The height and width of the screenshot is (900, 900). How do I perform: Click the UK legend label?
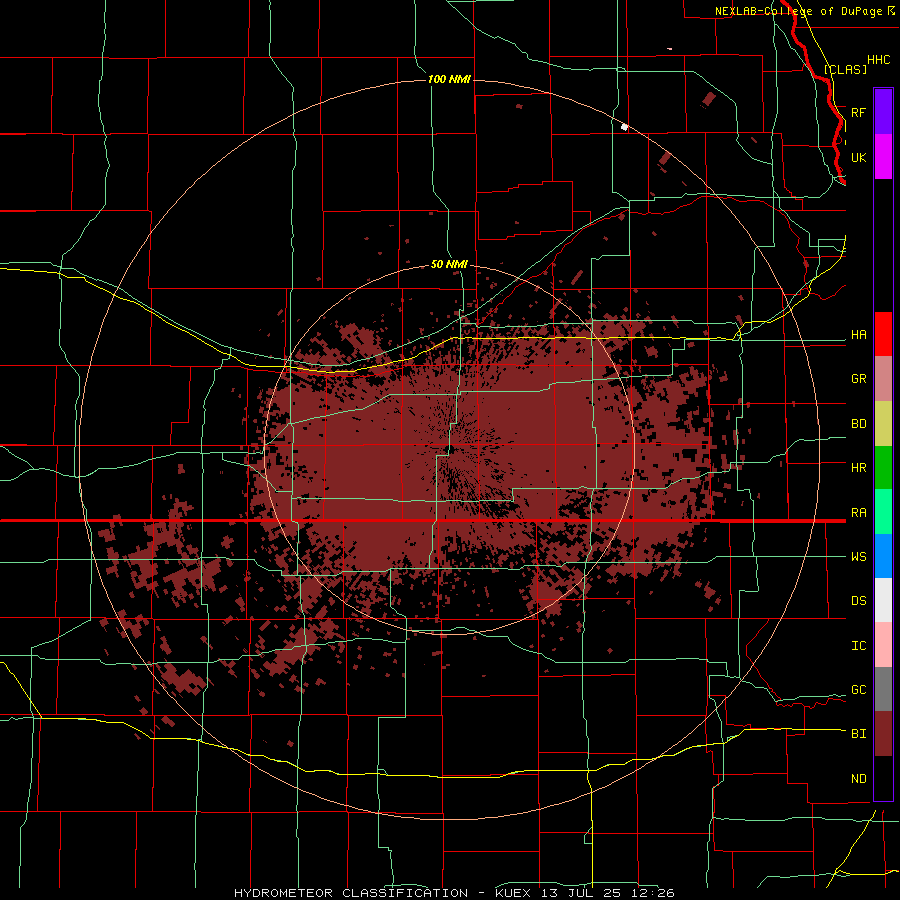click(858, 157)
